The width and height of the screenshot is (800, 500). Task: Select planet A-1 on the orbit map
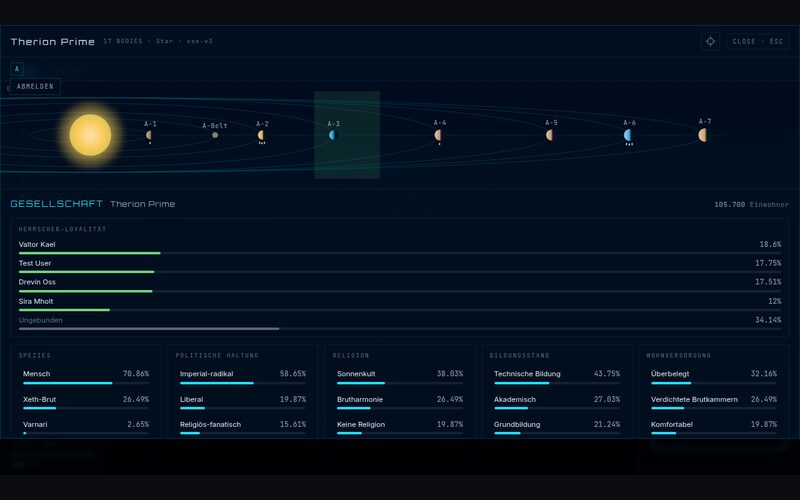pyautogui.click(x=149, y=135)
